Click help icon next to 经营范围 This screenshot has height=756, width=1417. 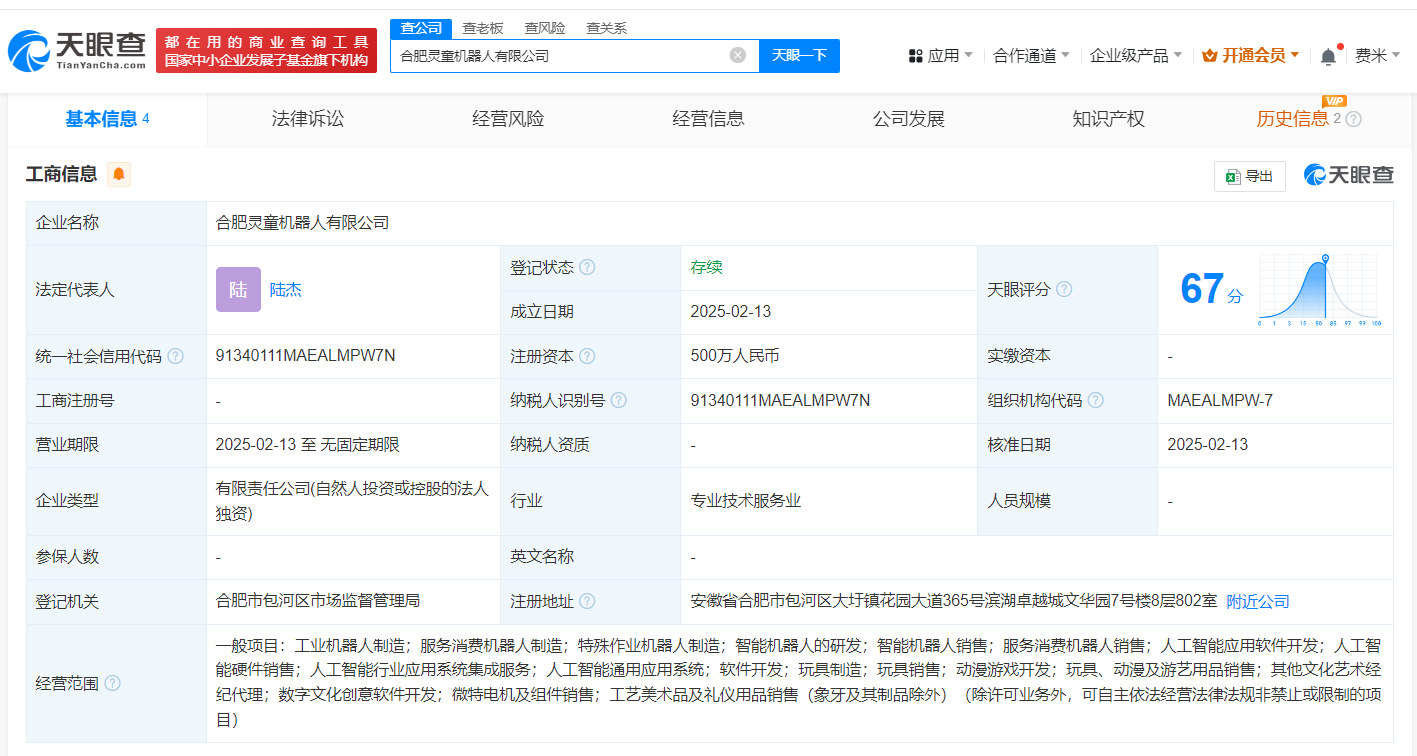click(112, 683)
